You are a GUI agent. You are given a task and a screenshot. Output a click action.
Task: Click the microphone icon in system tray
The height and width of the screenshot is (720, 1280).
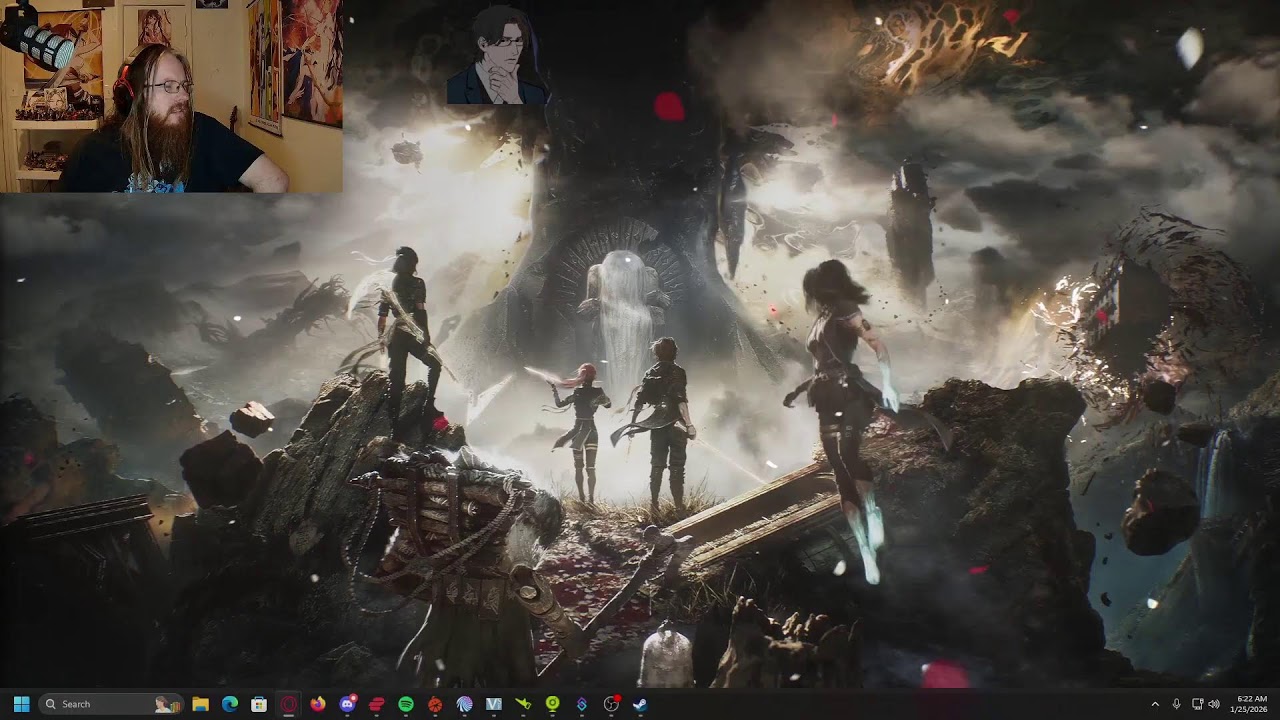1176,704
